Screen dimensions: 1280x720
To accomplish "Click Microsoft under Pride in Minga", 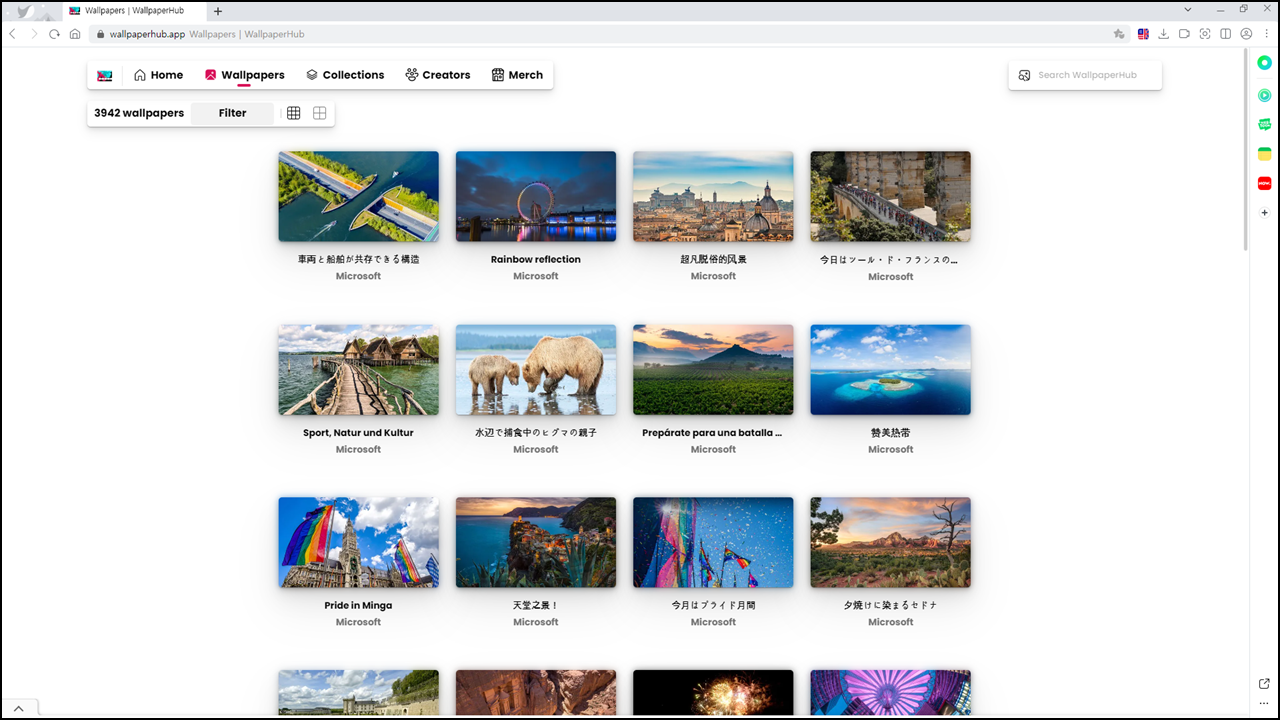I will pyautogui.click(x=358, y=622).
